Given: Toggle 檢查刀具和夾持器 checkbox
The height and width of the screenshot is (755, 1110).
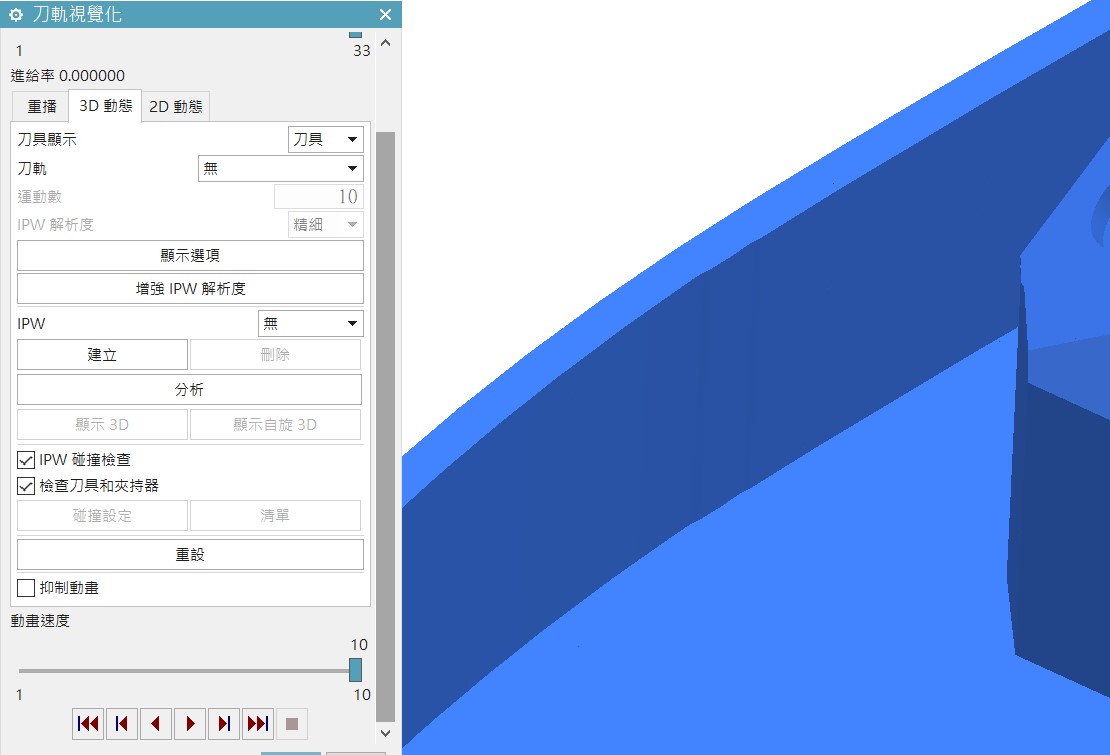Looking at the screenshot, I should (26, 486).
